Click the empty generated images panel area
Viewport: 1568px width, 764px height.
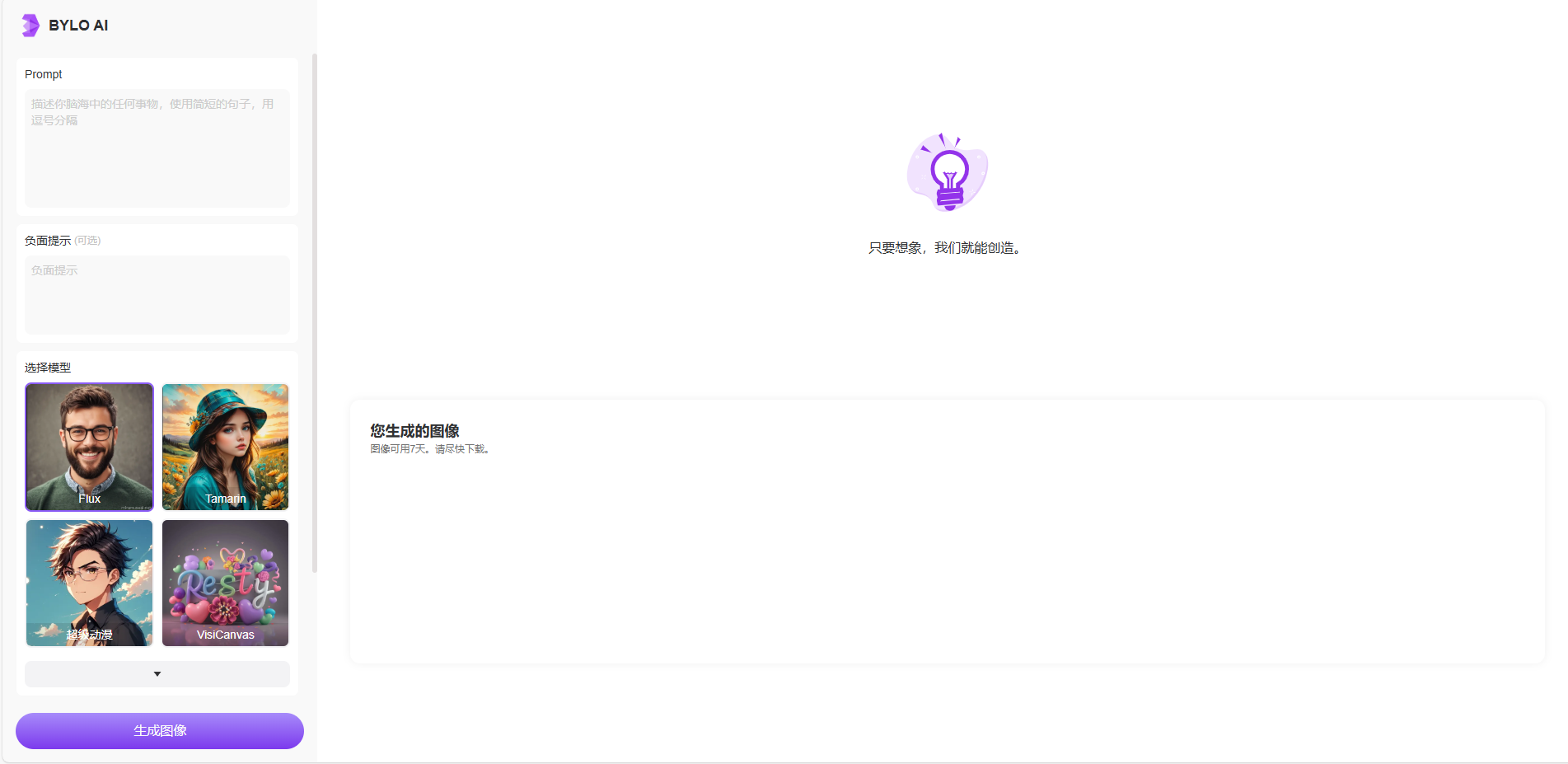pyautogui.click(x=947, y=560)
